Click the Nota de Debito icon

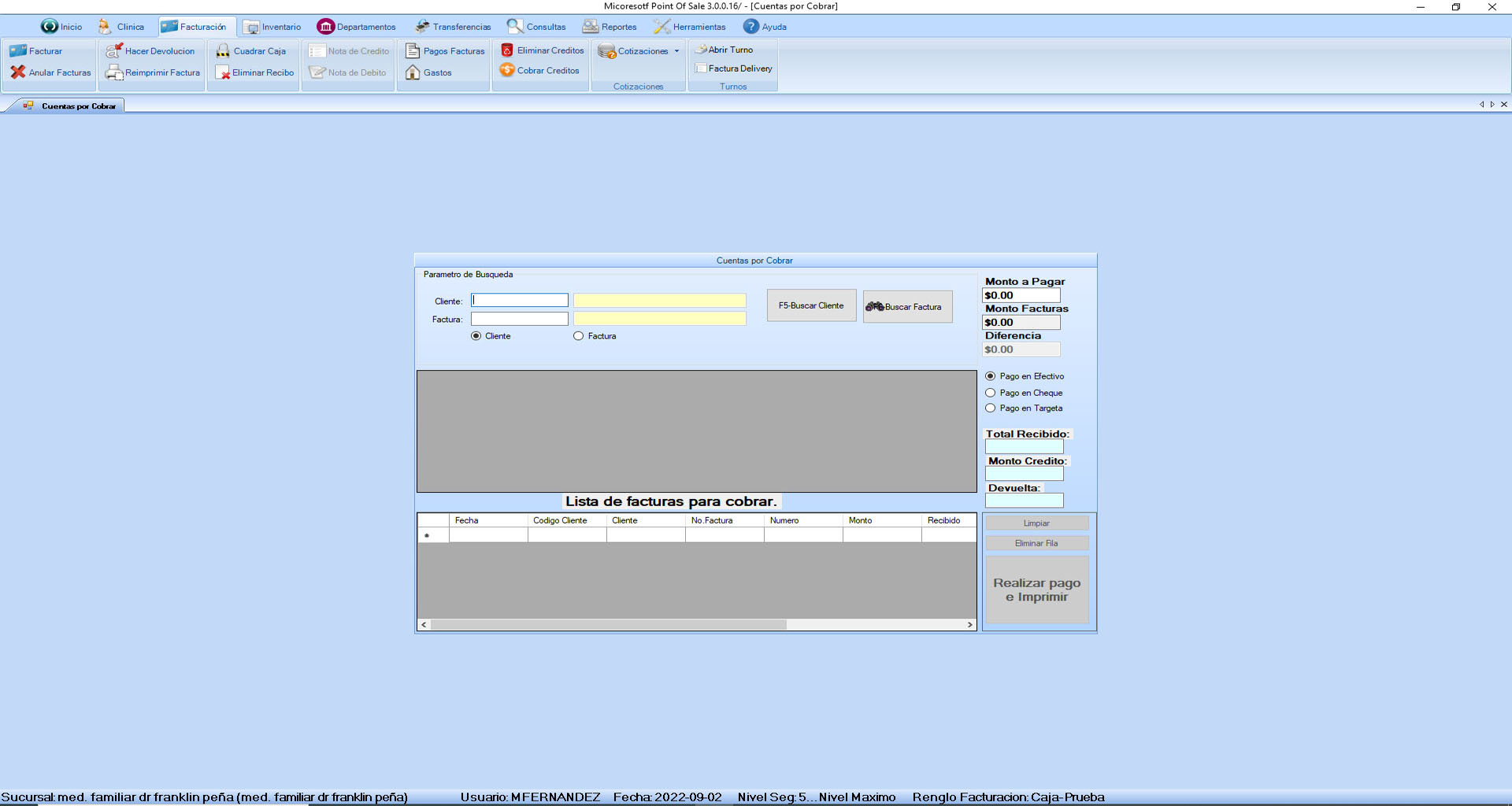(317, 72)
